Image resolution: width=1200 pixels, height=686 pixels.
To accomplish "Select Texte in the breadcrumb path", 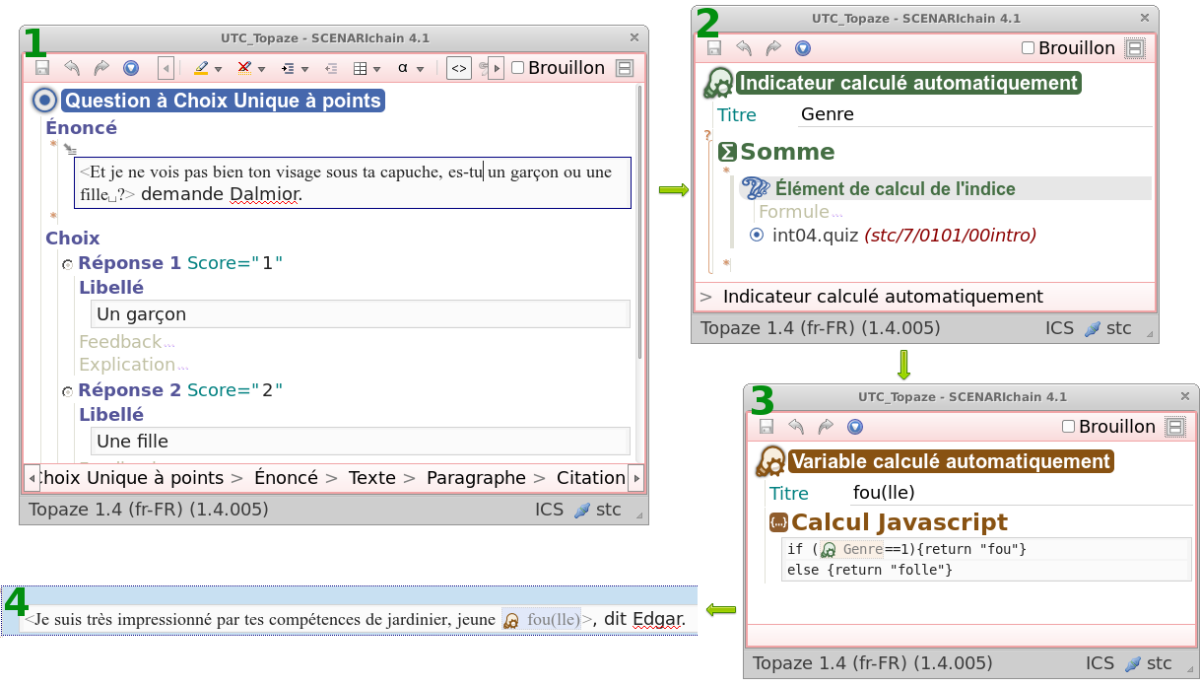I will pyautogui.click(x=372, y=478).
